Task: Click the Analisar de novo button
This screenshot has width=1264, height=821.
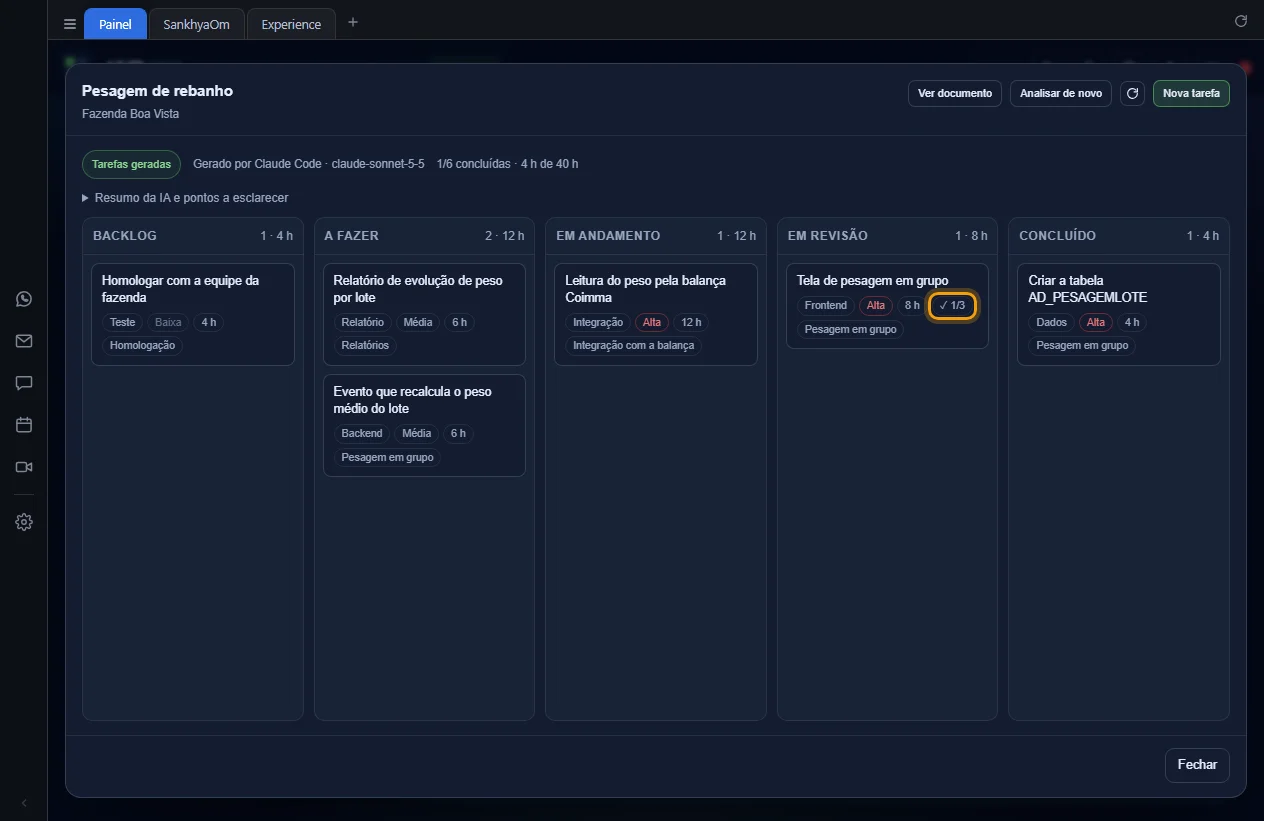Action: 1061,94
